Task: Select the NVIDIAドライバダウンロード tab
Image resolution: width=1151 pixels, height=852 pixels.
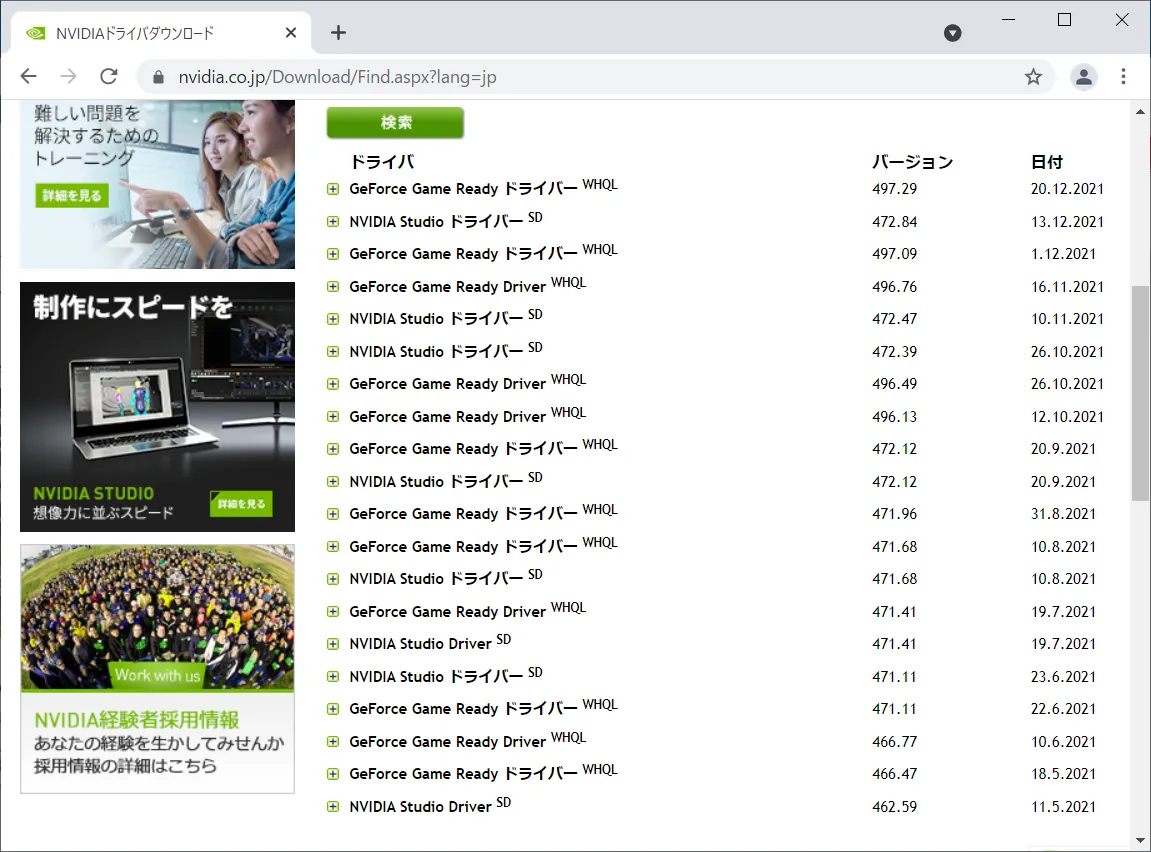Action: click(x=161, y=33)
